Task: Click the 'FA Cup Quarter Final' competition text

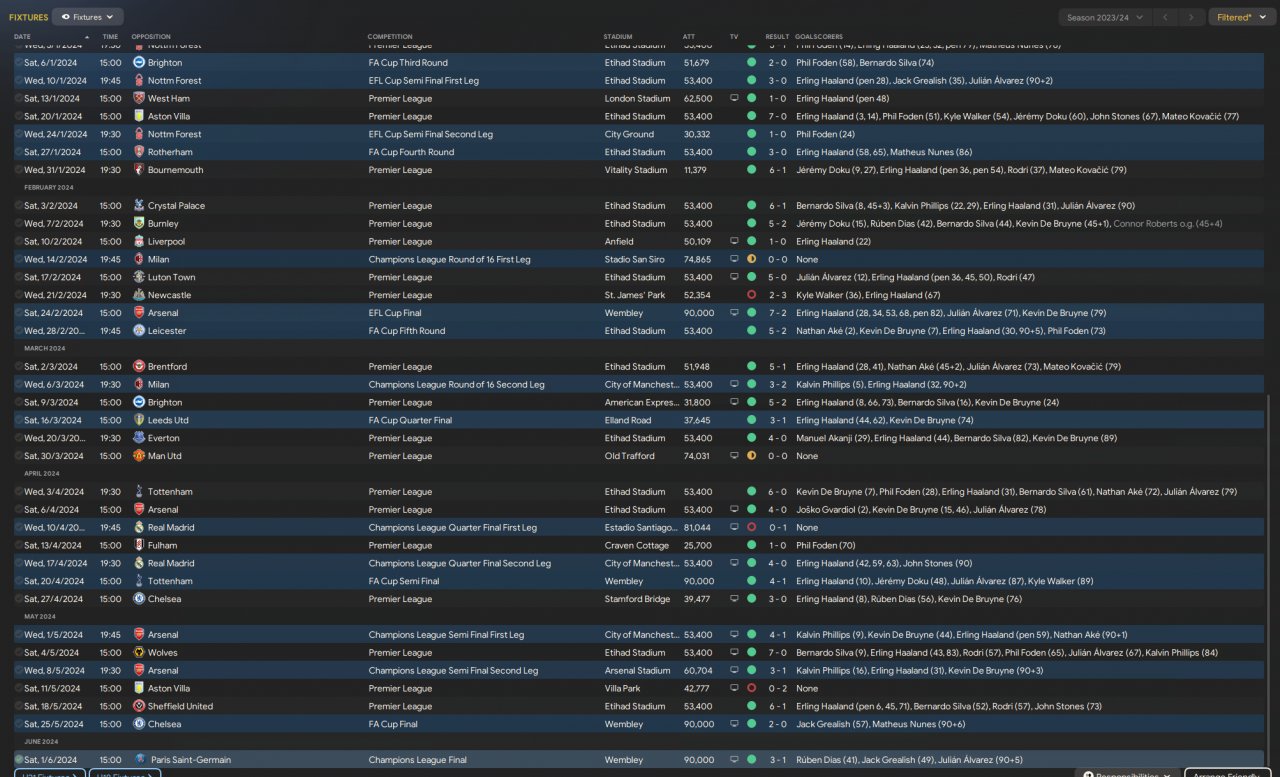Action: tap(410, 420)
